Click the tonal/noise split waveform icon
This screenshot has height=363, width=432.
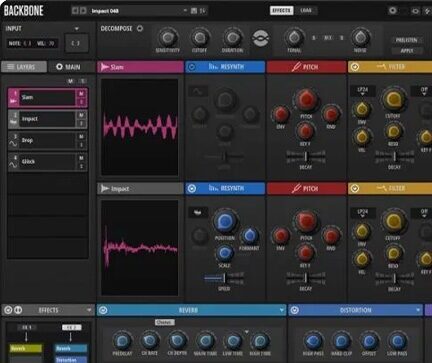[x=261, y=38]
